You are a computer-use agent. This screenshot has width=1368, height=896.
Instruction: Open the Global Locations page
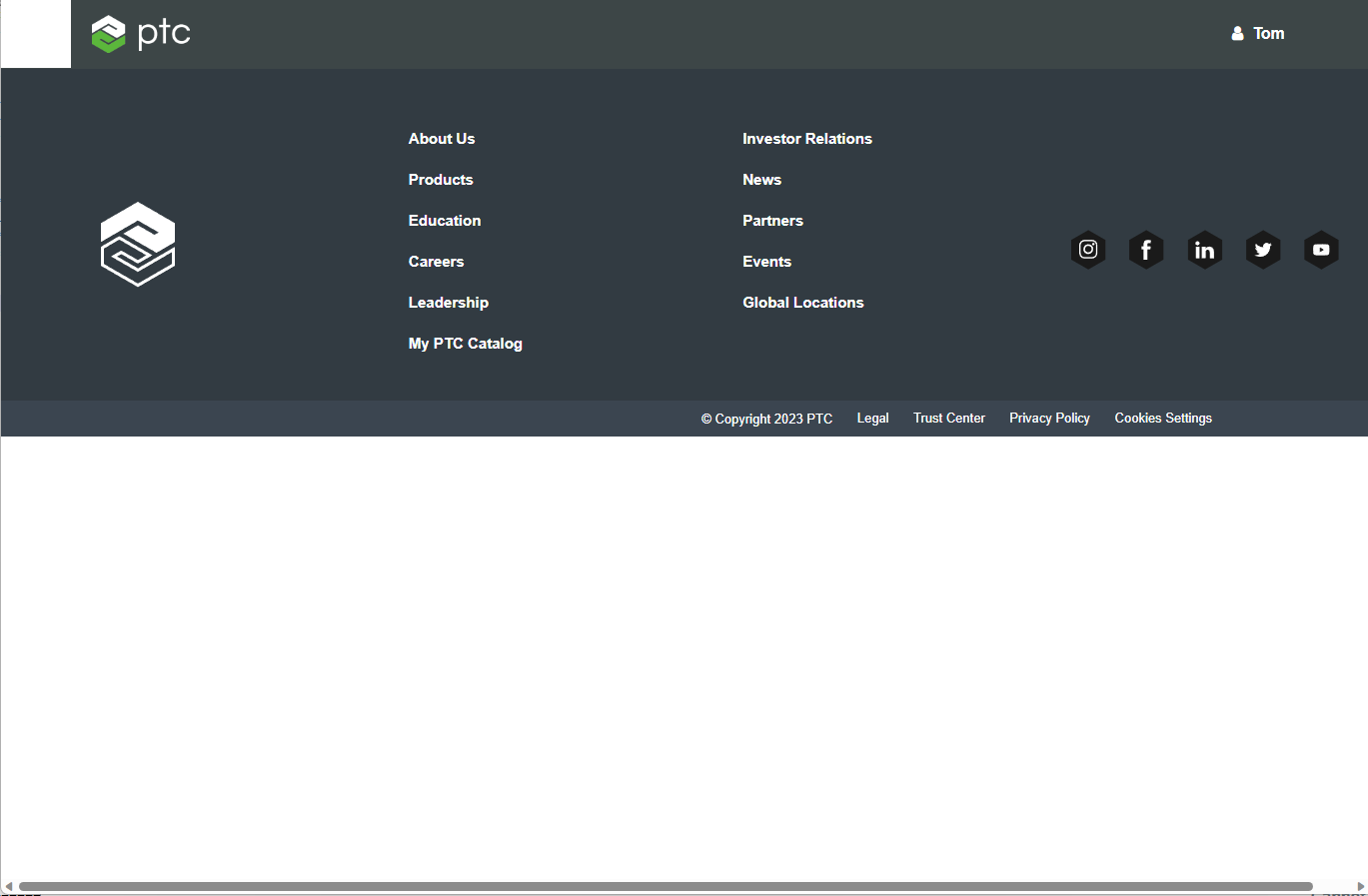(x=802, y=303)
